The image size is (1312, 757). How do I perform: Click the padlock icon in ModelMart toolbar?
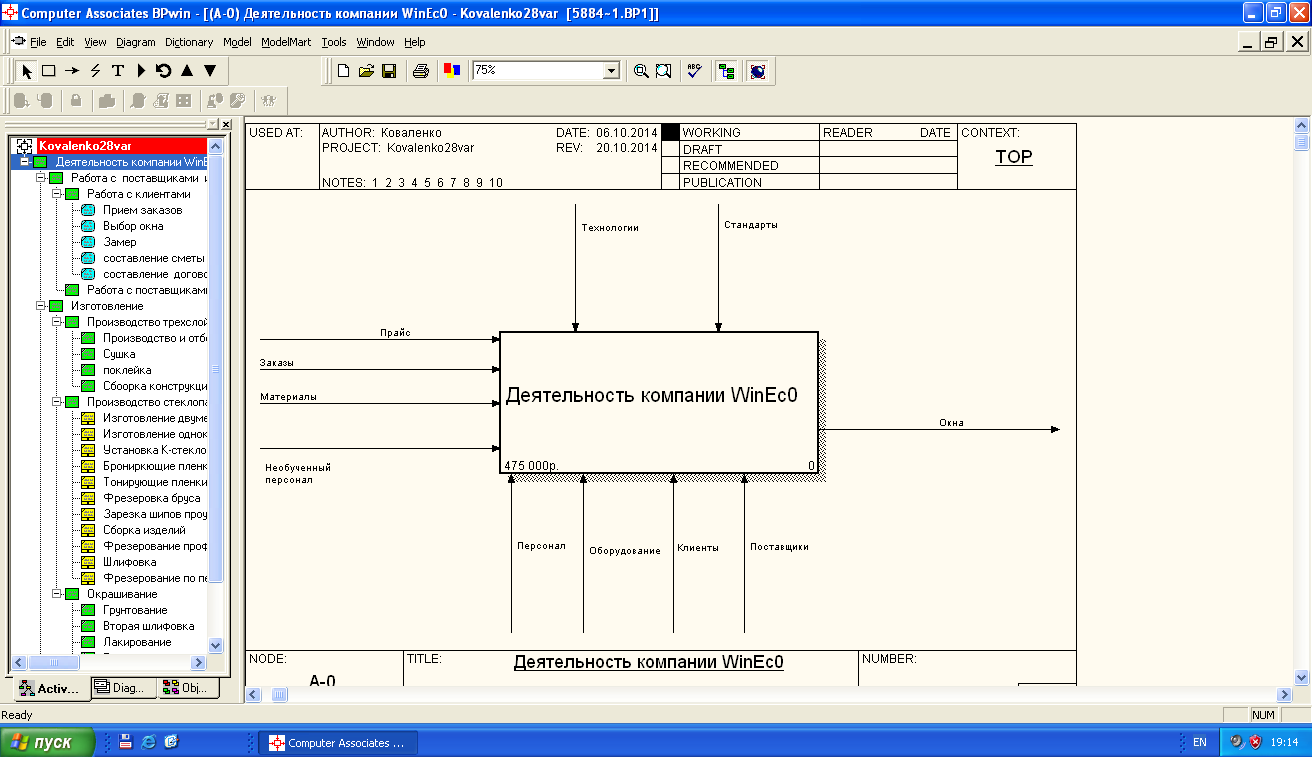(75, 100)
